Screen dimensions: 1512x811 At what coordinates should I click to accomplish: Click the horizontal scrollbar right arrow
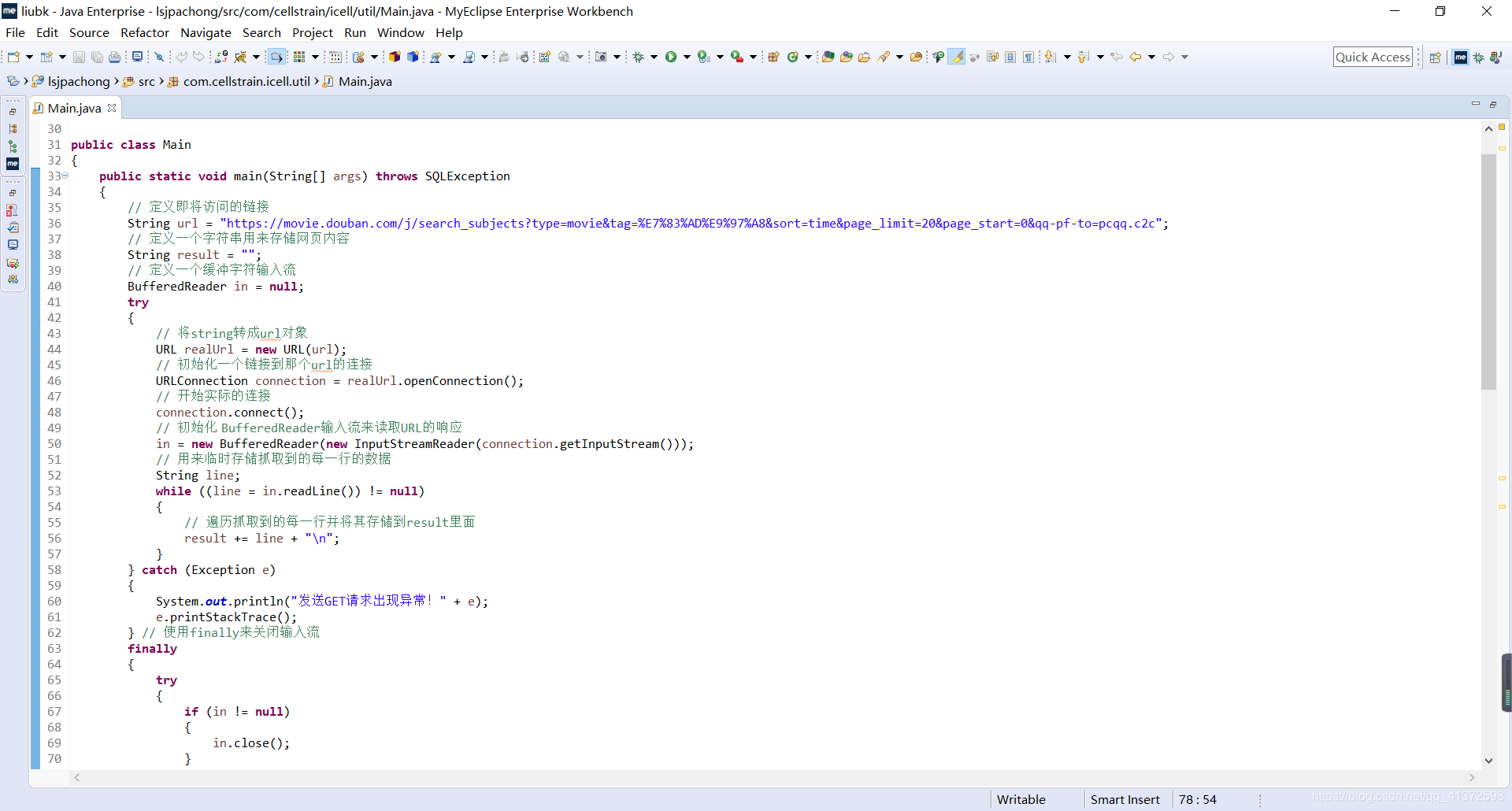[1471, 778]
